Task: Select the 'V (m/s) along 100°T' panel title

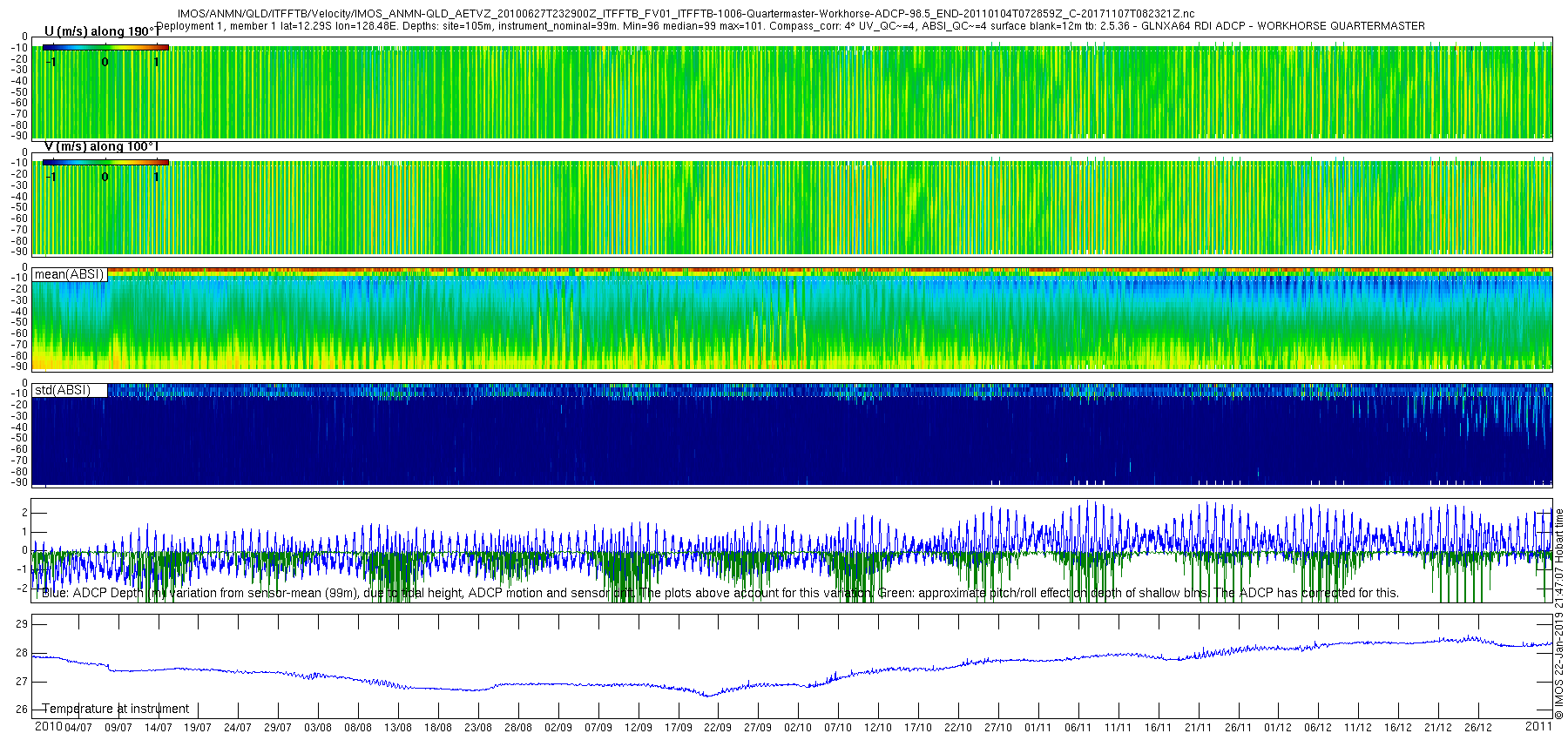Action: click(102, 146)
